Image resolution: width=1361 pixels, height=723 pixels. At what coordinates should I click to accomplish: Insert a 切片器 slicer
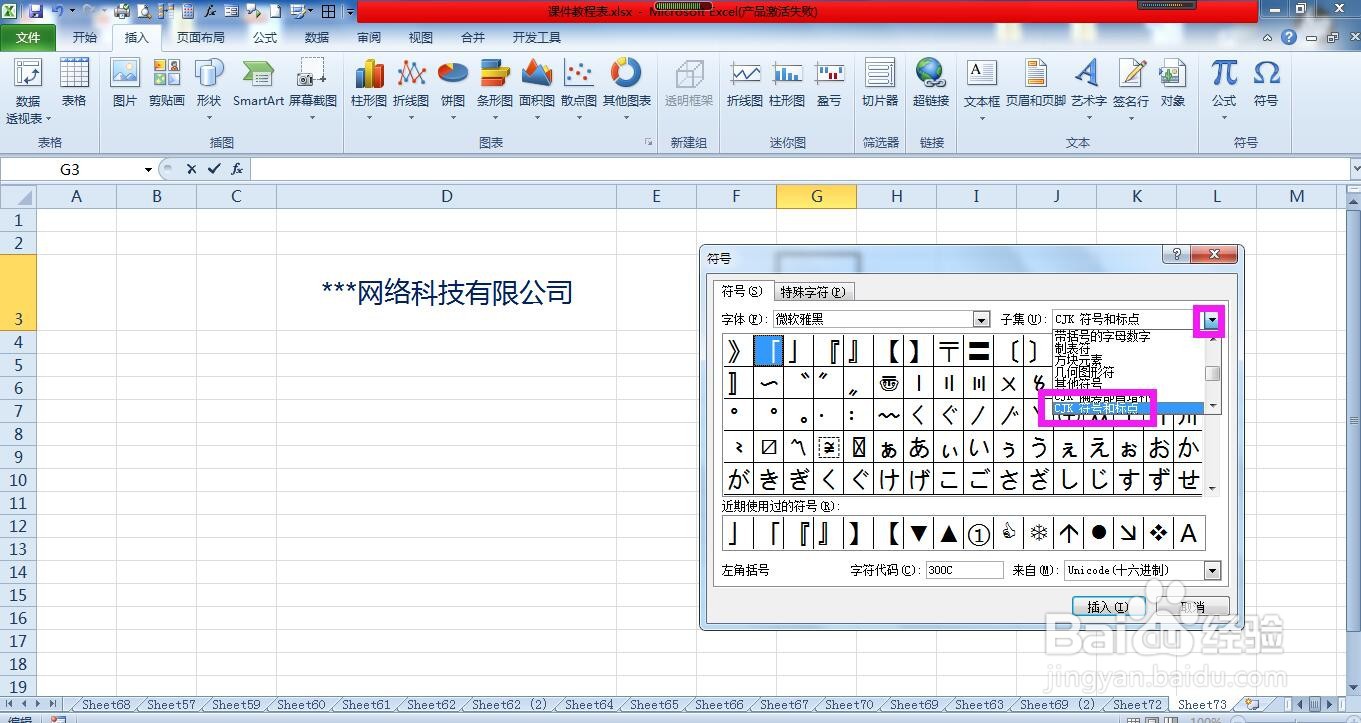click(879, 88)
